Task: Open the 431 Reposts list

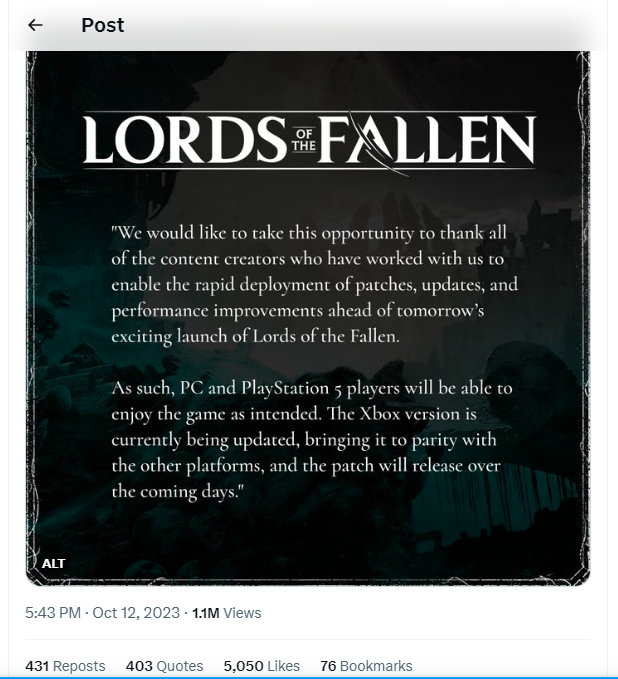Action: click(65, 666)
